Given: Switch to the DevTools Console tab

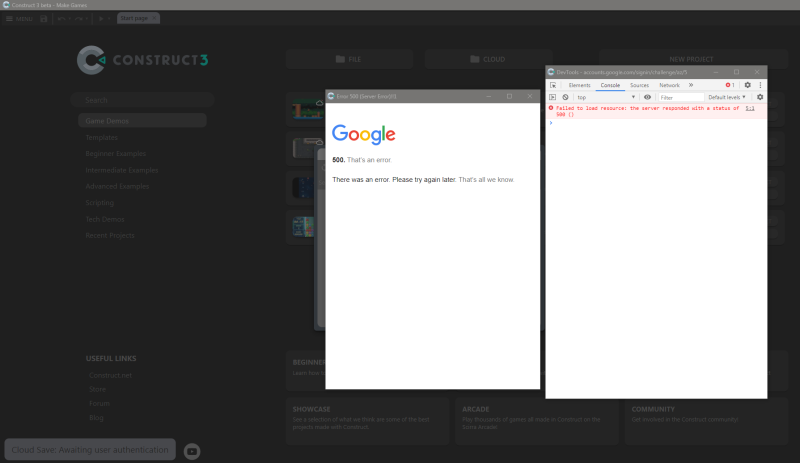Looking at the screenshot, I should click(x=610, y=85).
